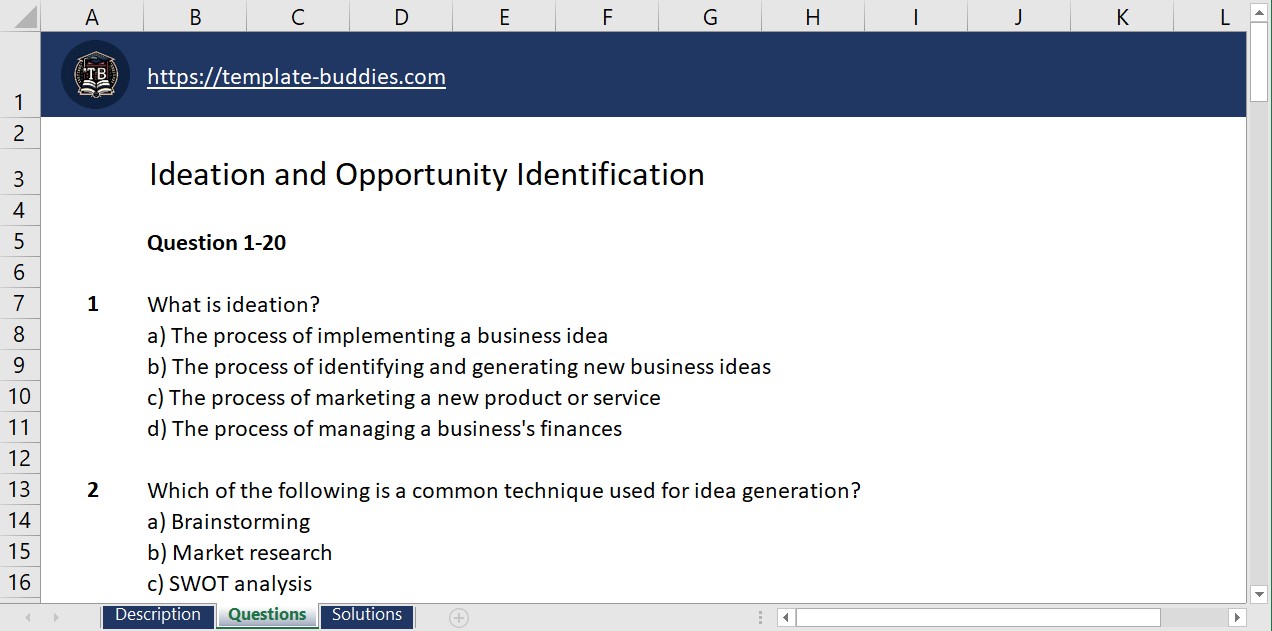1272x631 pixels.
Task: Select the active Questions sheet tab
Action: click(x=266, y=616)
